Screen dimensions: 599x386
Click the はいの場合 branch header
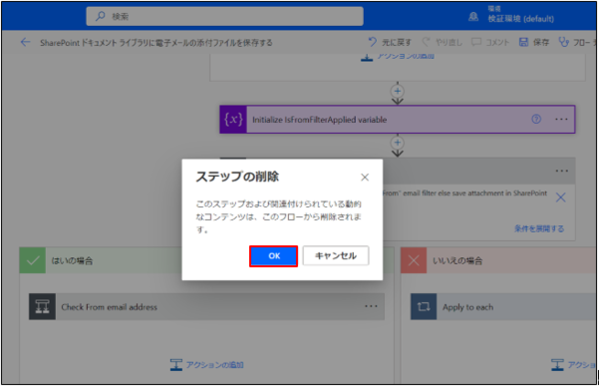(x=207, y=261)
